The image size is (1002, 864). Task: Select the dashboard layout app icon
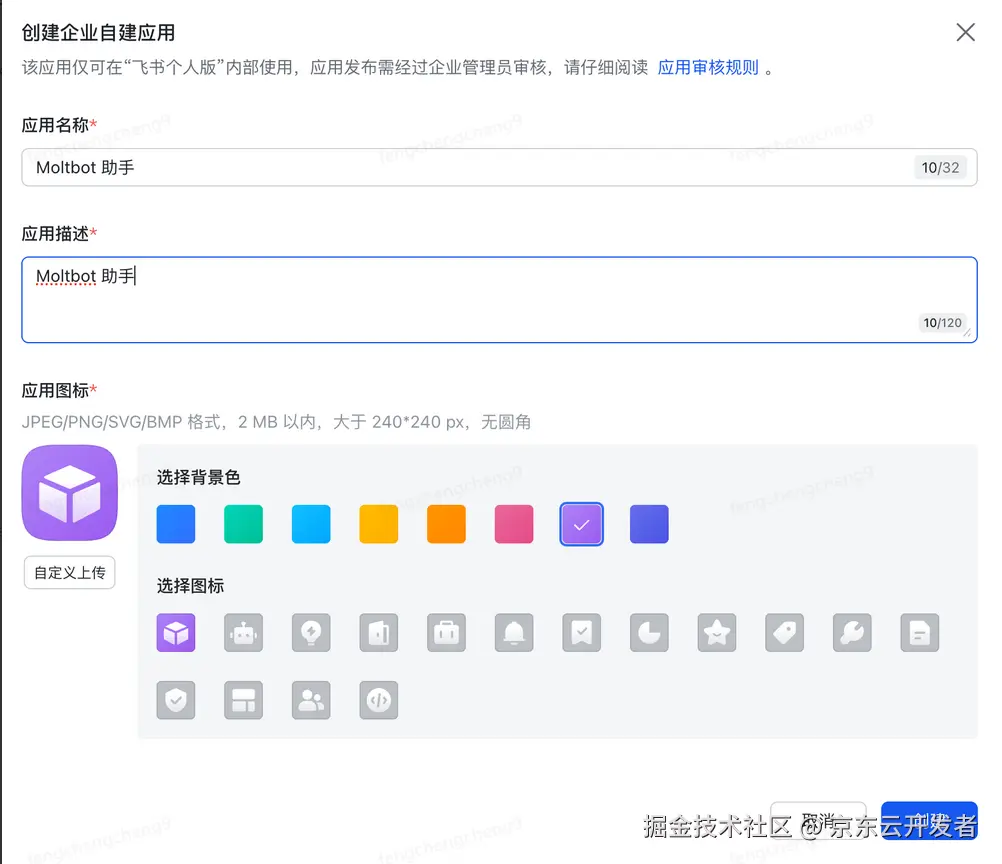pos(243,700)
